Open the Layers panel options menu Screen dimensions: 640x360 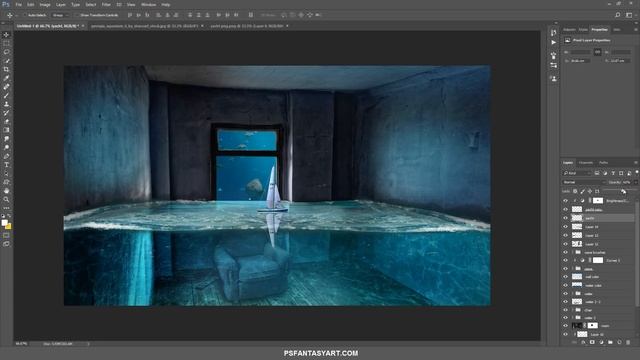[636, 163]
